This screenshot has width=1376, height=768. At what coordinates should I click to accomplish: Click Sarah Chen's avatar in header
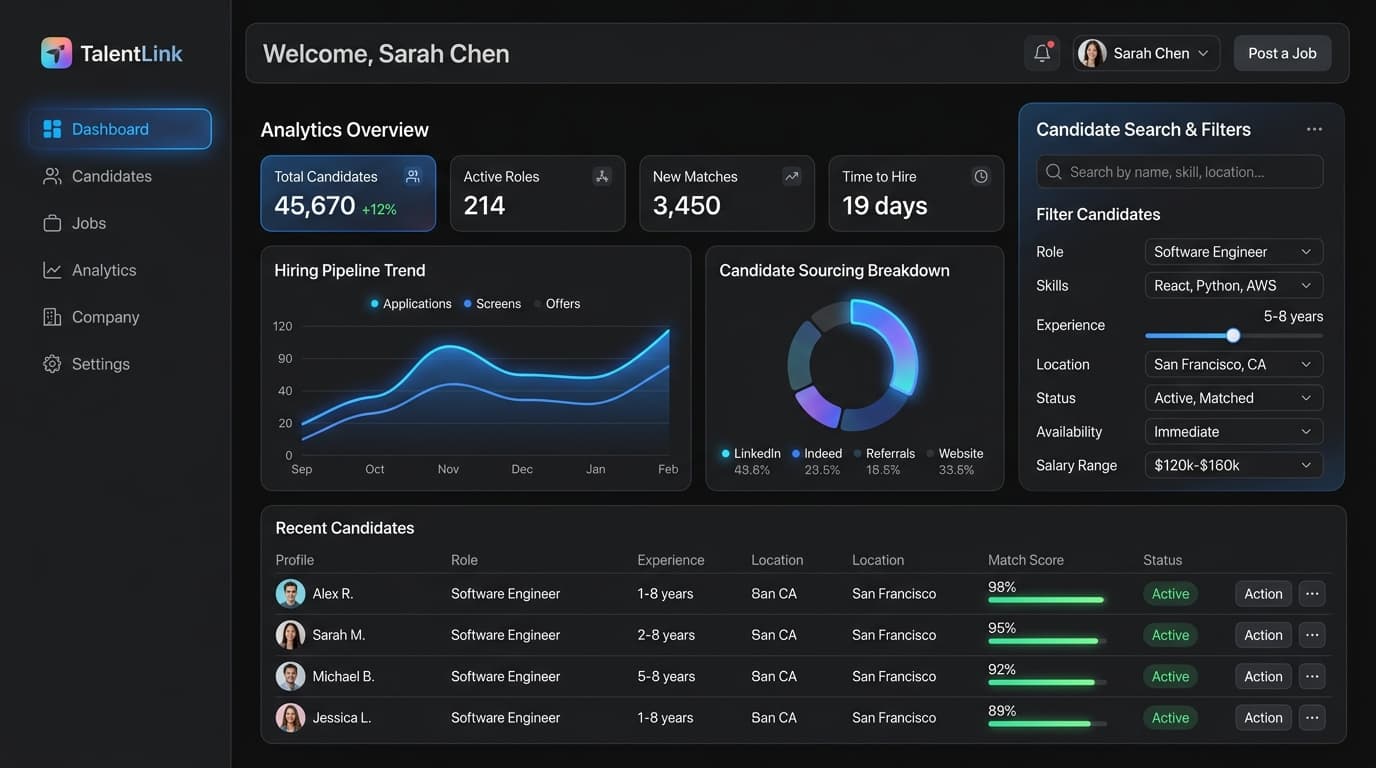[x=1092, y=53]
